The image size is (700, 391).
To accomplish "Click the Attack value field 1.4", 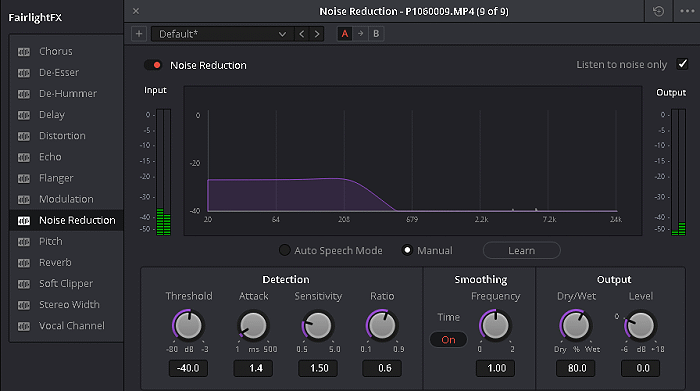I will coord(253,368).
